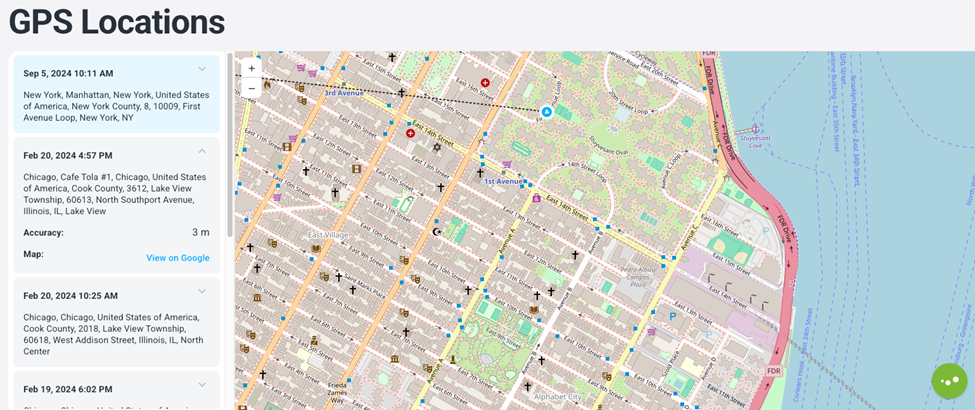Click the Alphabet City map label
The image size is (975, 410).
pyautogui.click(x=557, y=397)
